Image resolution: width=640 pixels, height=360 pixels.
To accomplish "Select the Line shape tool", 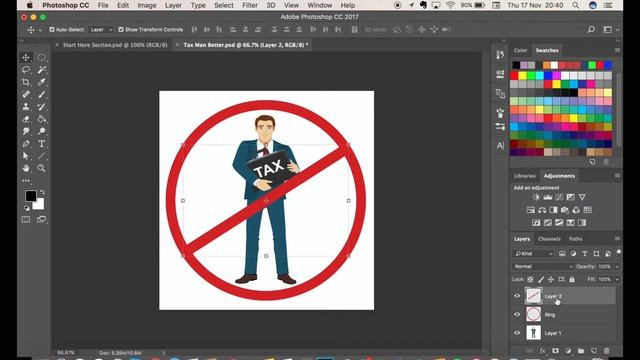I will click(41, 156).
